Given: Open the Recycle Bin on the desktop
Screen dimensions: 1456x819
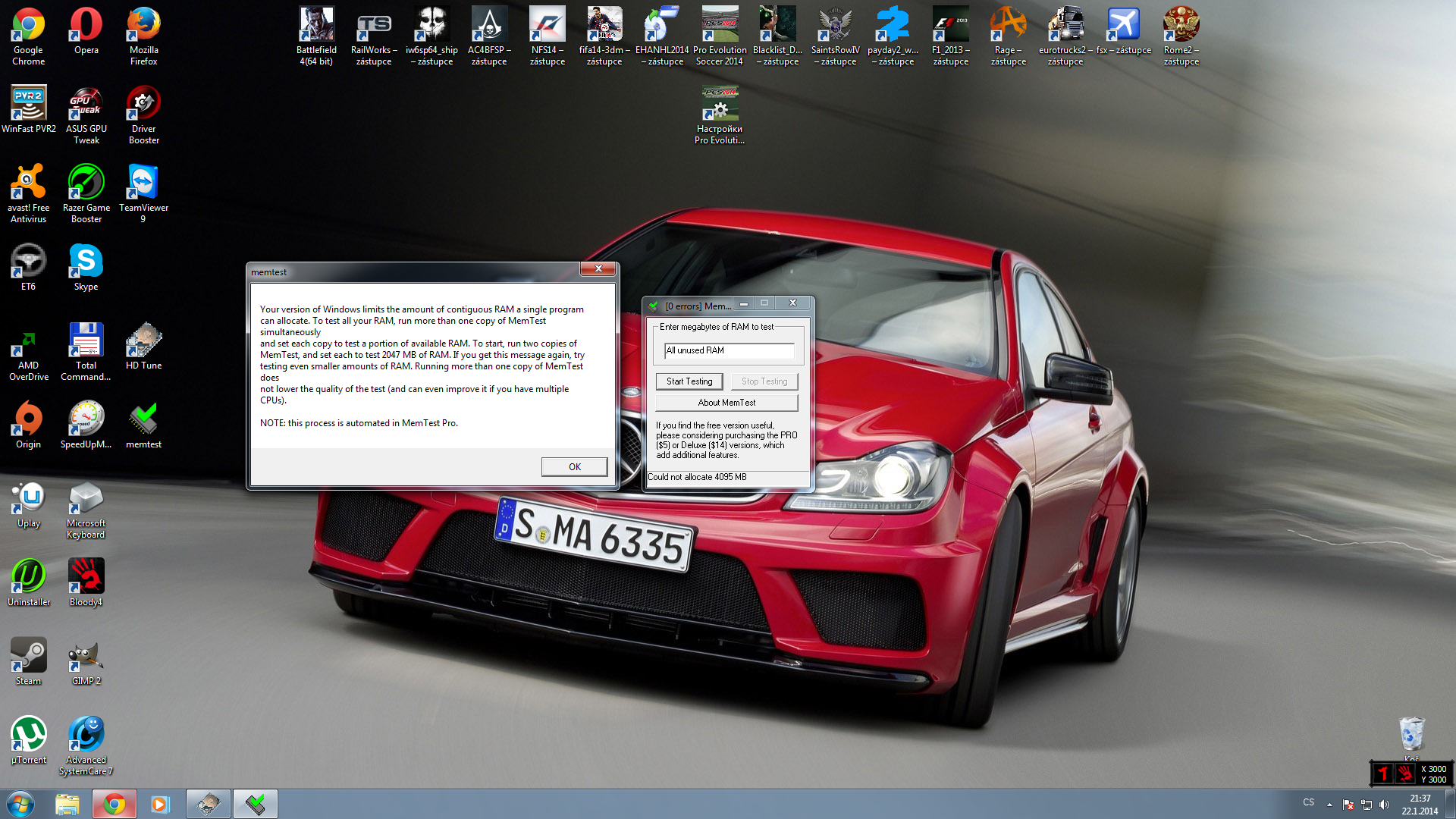Looking at the screenshot, I should click(x=1411, y=734).
